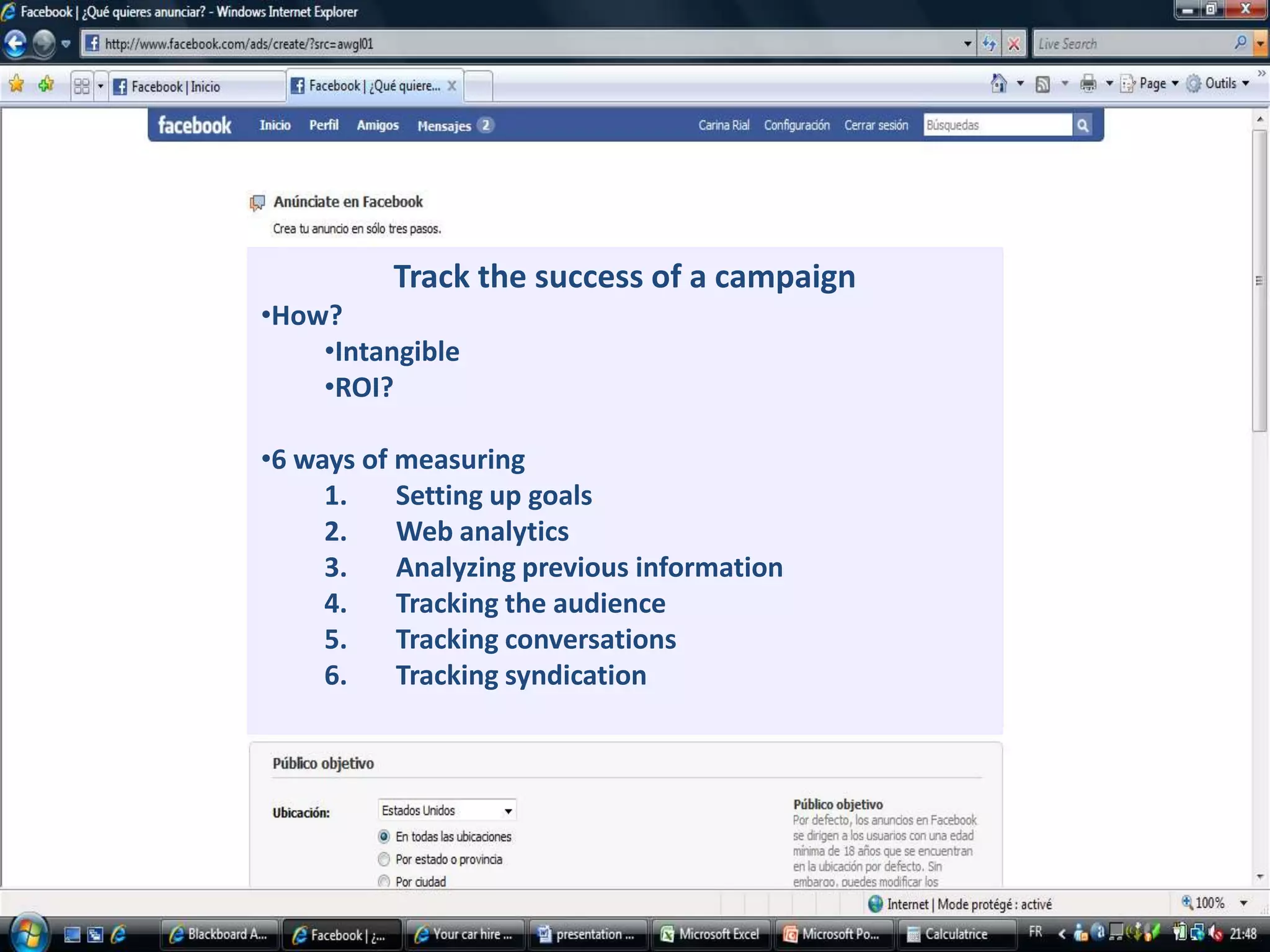Click the Home page icon
The image size is (1270, 952).
click(999, 83)
